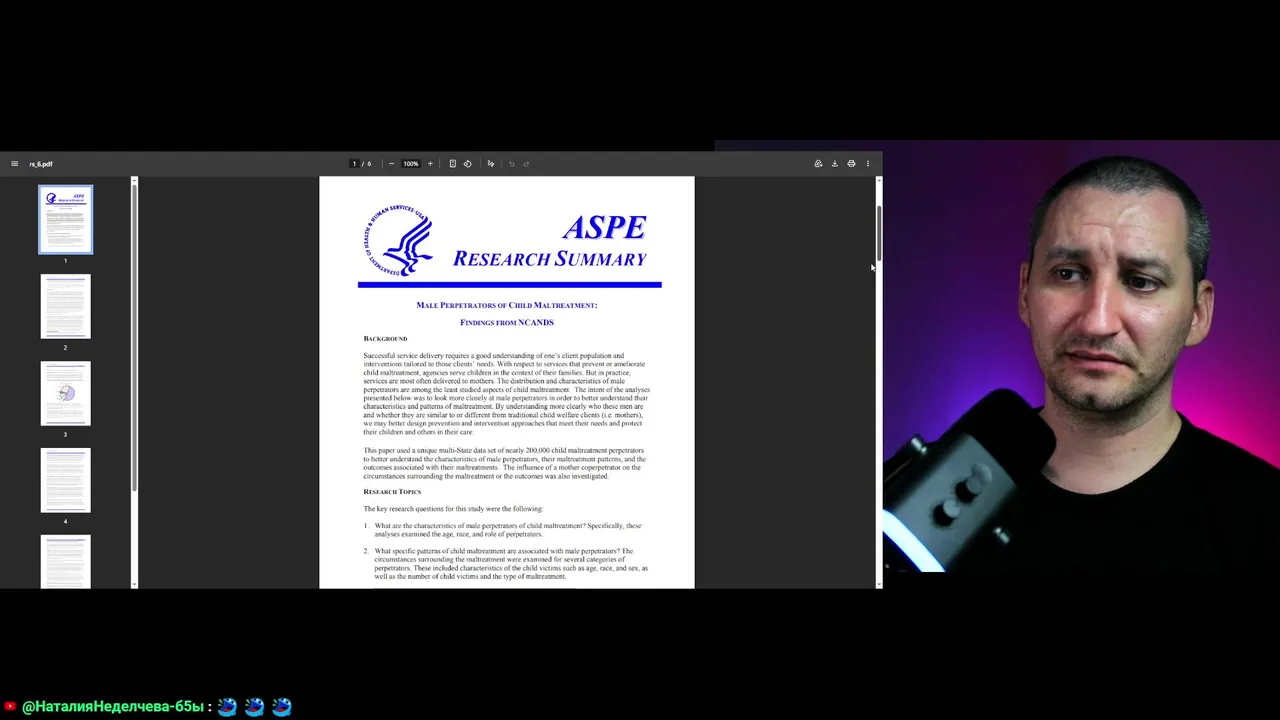Zoom out with the minus icon

(x=391, y=164)
